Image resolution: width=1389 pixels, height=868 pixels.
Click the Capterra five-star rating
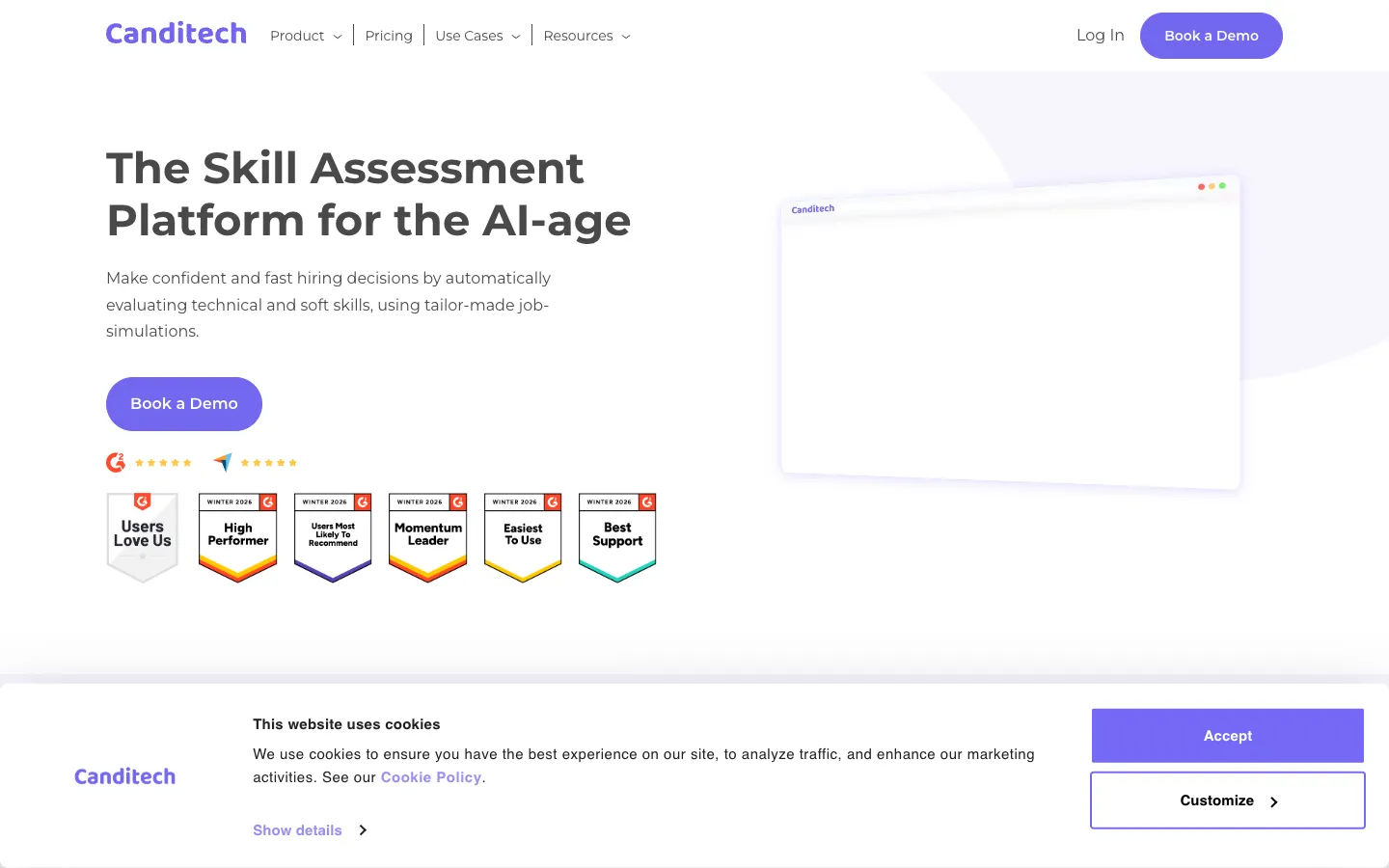click(x=269, y=463)
